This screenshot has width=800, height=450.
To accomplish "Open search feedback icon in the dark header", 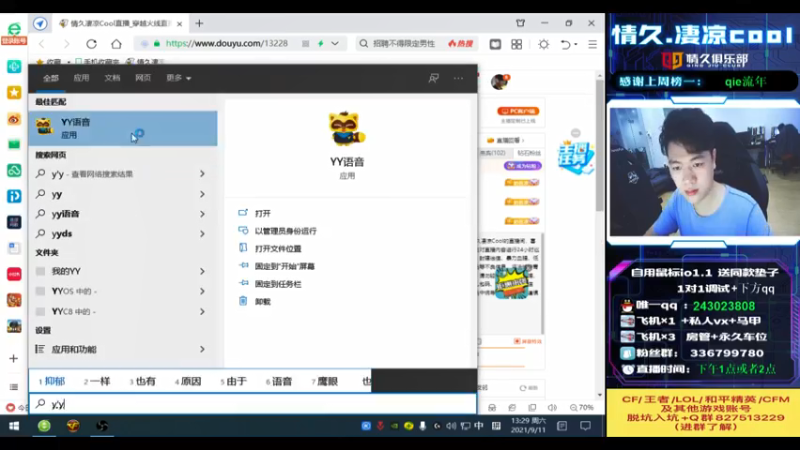I will pyautogui.click(x=434, y=78).
